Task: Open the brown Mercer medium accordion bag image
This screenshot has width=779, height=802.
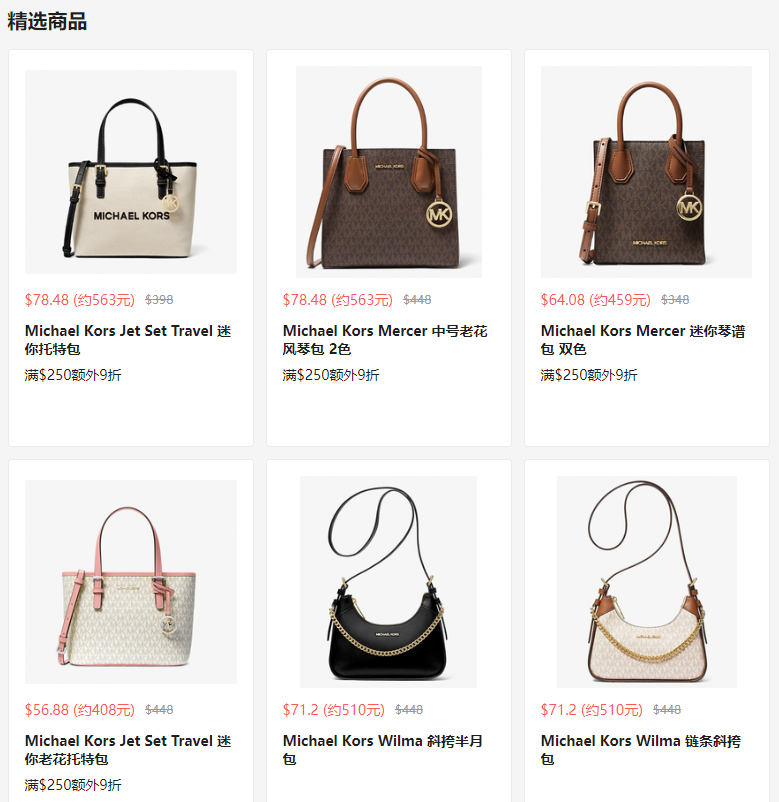Action: pos(389,172)
